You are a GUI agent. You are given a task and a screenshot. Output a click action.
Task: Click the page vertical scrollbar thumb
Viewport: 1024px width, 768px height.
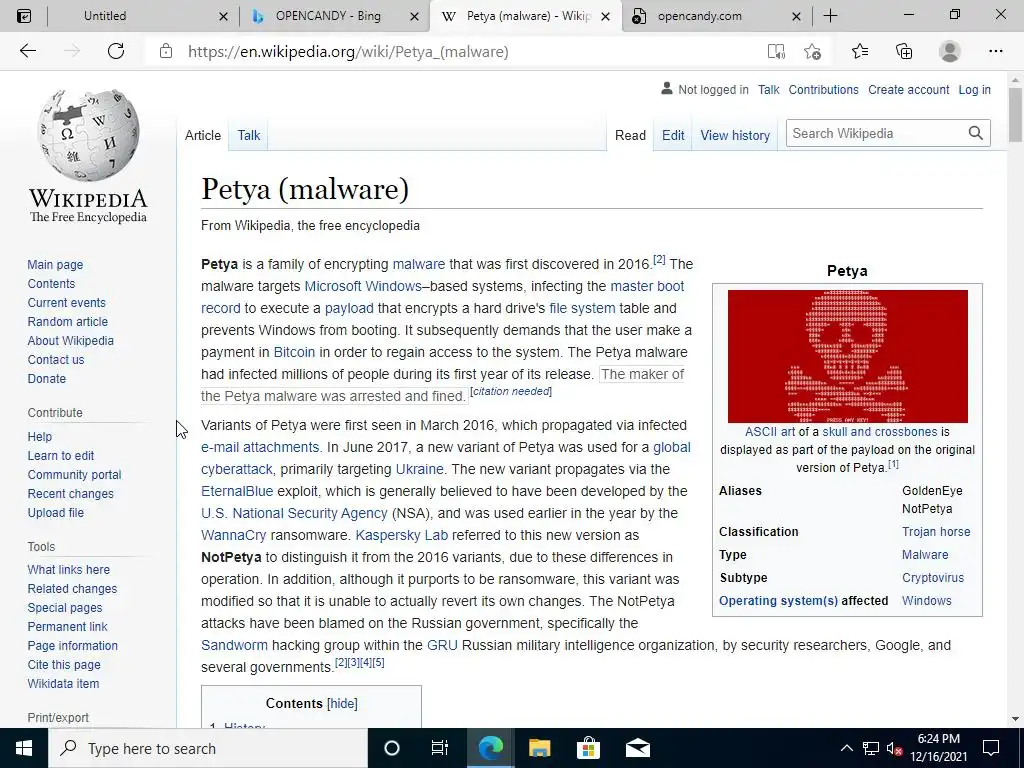coord(1015,114)
